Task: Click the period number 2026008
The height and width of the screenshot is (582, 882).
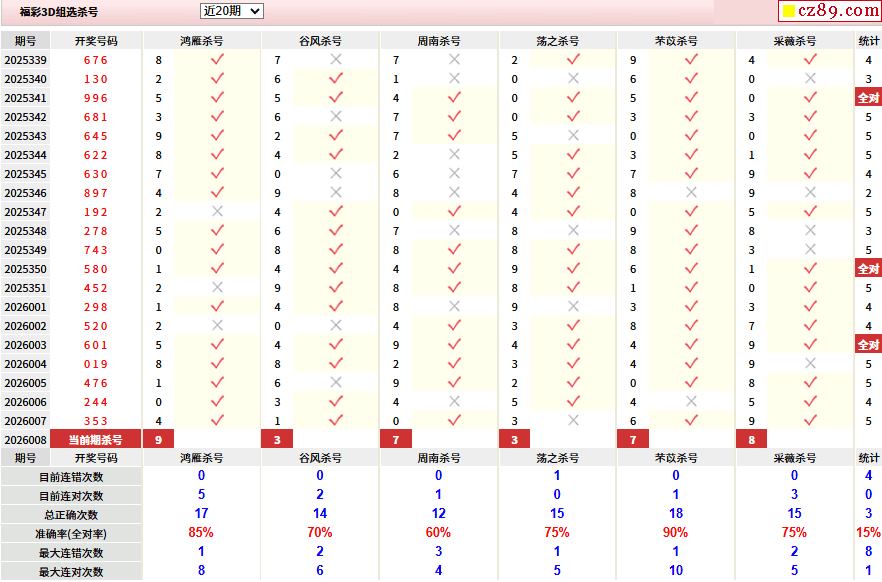Action: 25,440
